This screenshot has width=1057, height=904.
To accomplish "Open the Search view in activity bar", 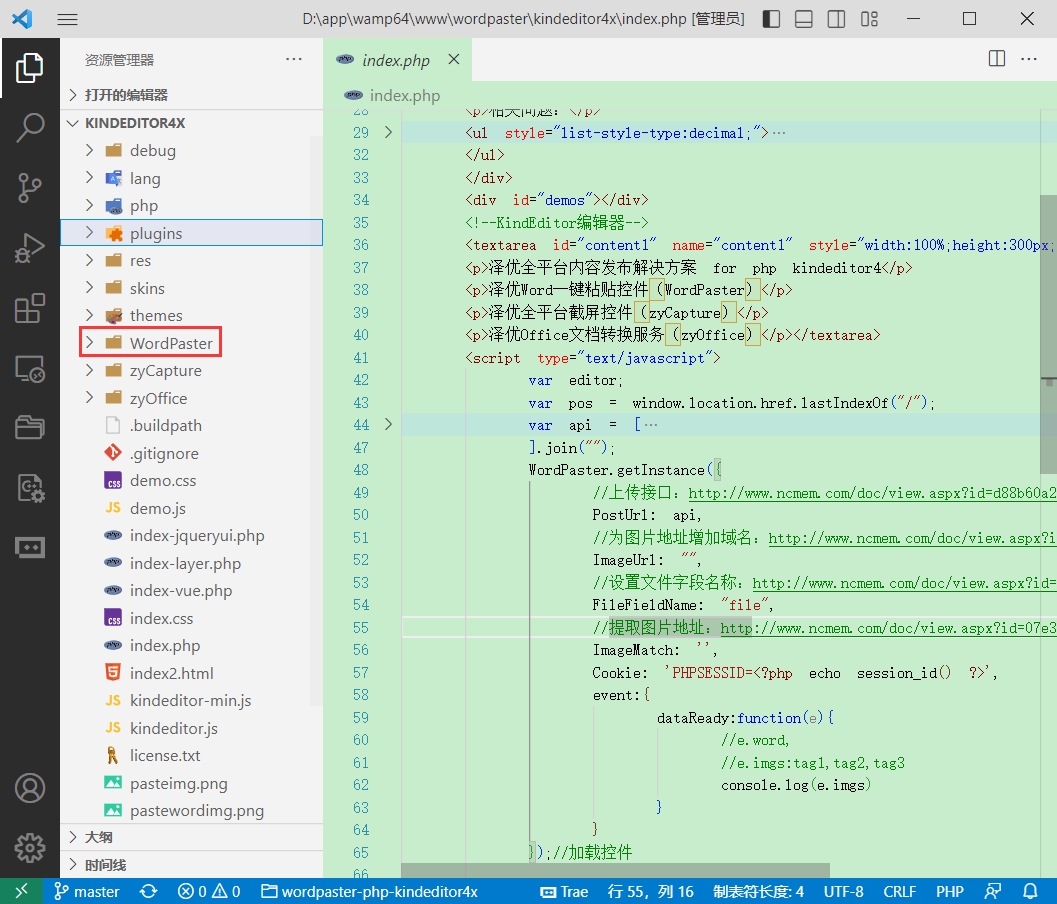I will 30,127.
